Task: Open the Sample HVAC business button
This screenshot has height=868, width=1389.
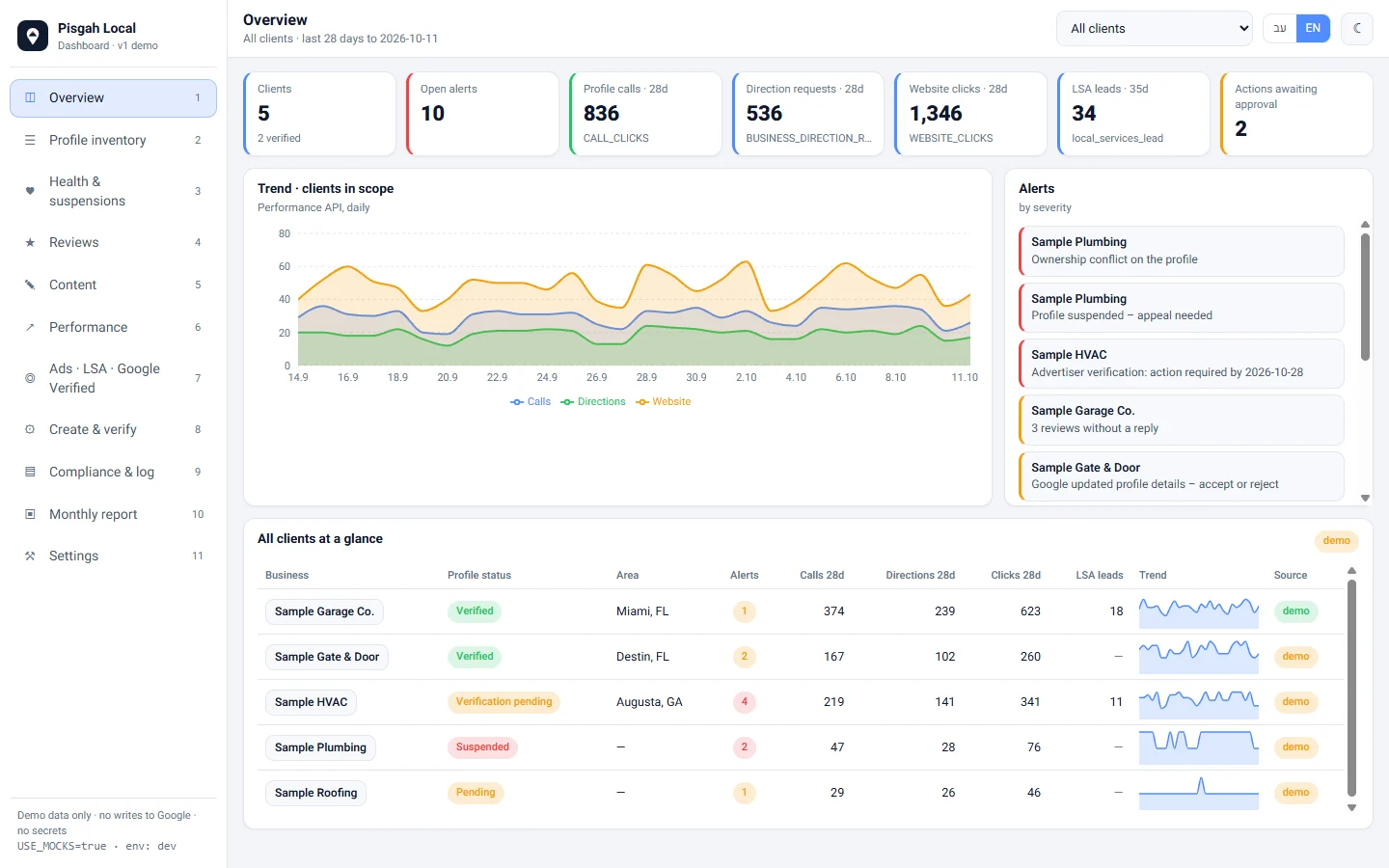Action: point(311,702)
